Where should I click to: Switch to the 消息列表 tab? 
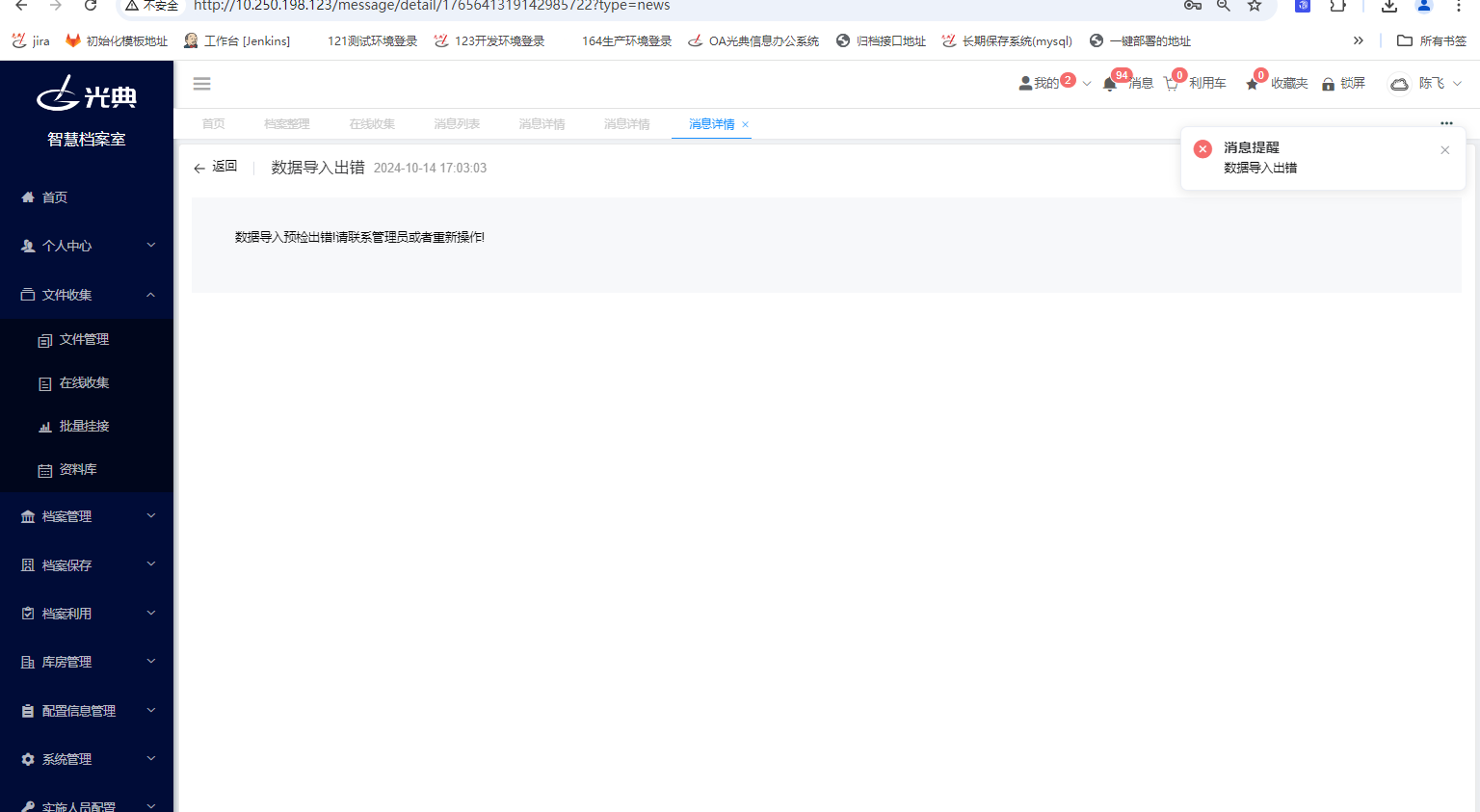457,124
